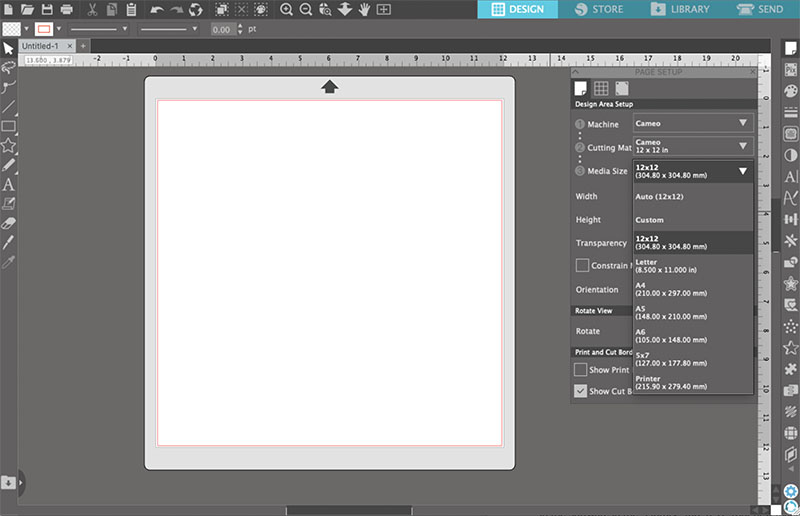Fit to page icon
The height and width of the screenshot is (516, 800).
pos(384,9)
